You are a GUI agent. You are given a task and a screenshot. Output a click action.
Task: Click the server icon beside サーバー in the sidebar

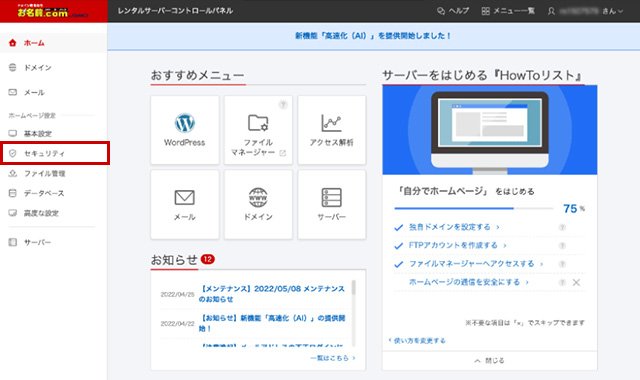[x=13, y=242]
